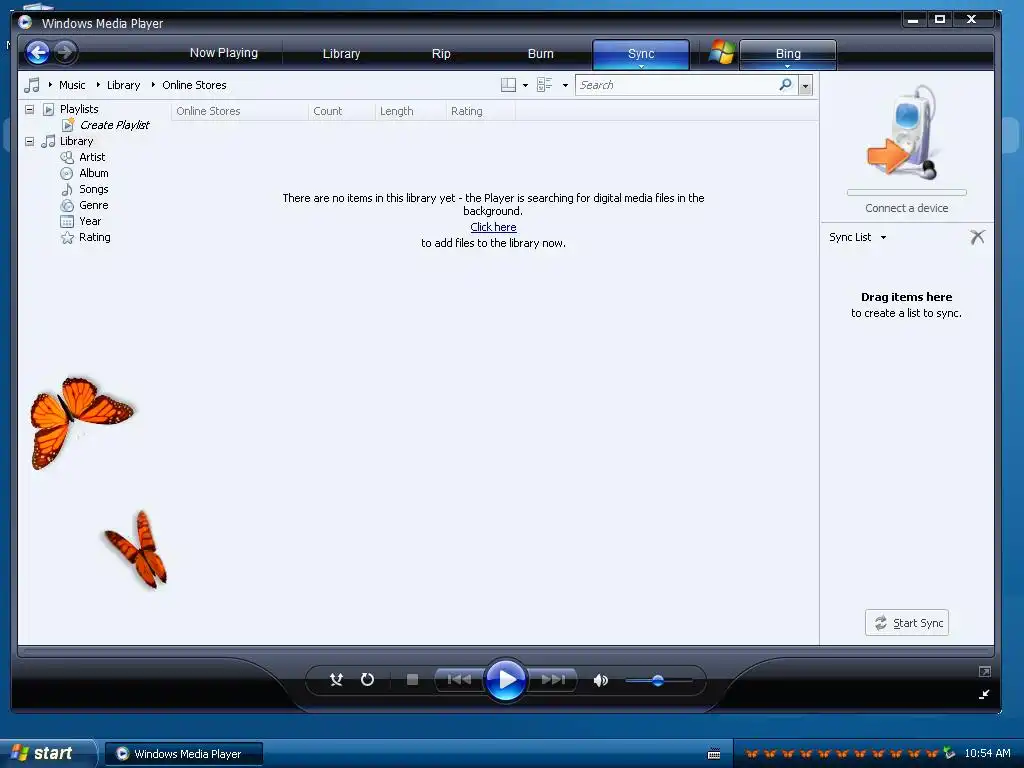Click Library in the breadcrumb path

123,85
